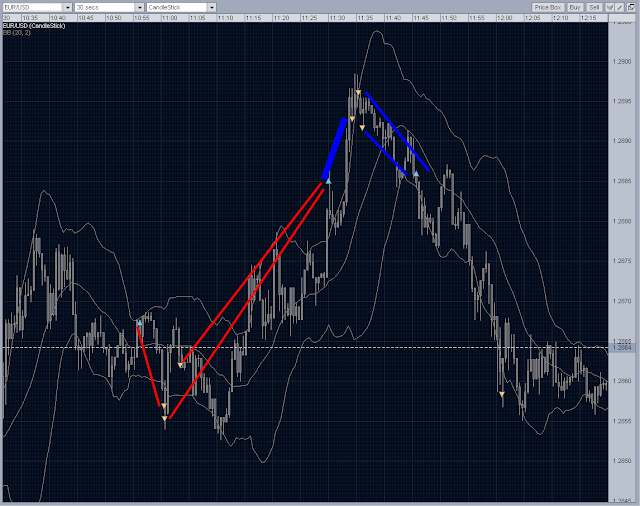Click the 12:00 time axis label
This screenshot has width=640, height=506.
(x=504, y=18)
